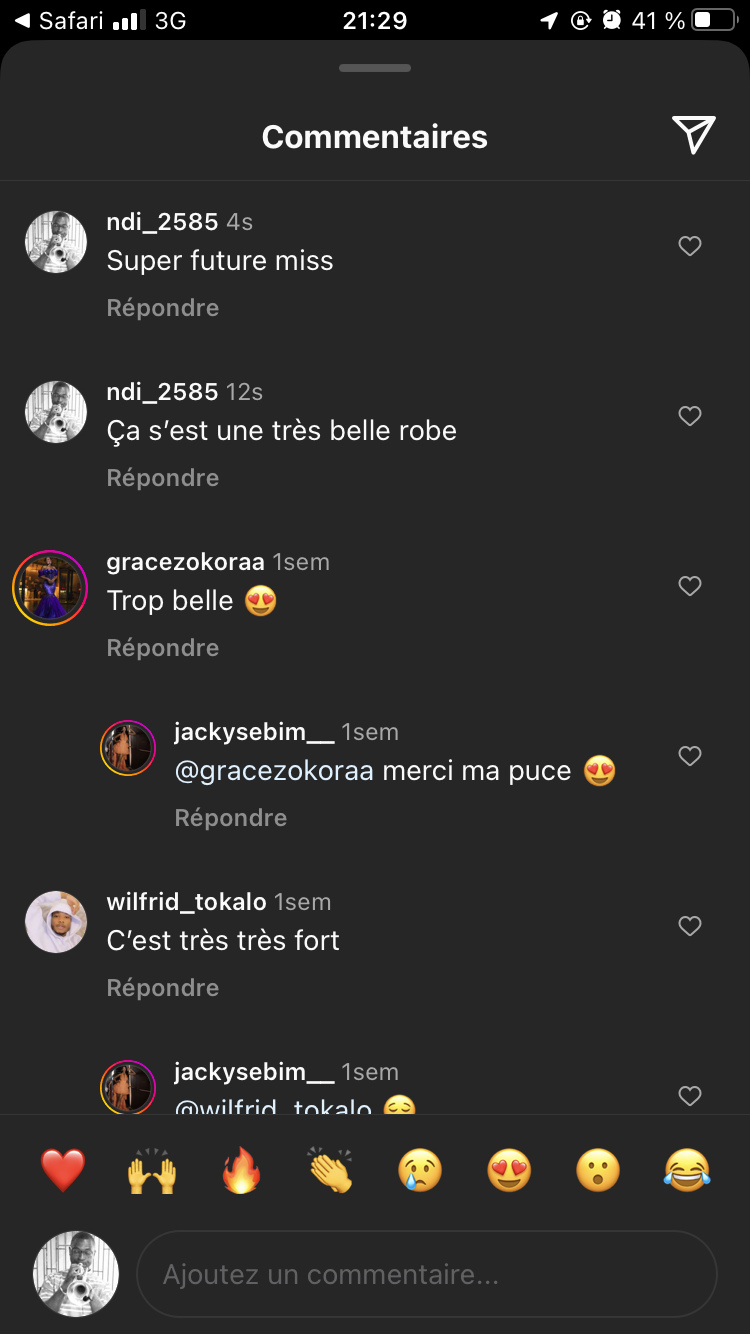Insert the tears of joy emoji

pyautogui.click(x=687, y=1170)
